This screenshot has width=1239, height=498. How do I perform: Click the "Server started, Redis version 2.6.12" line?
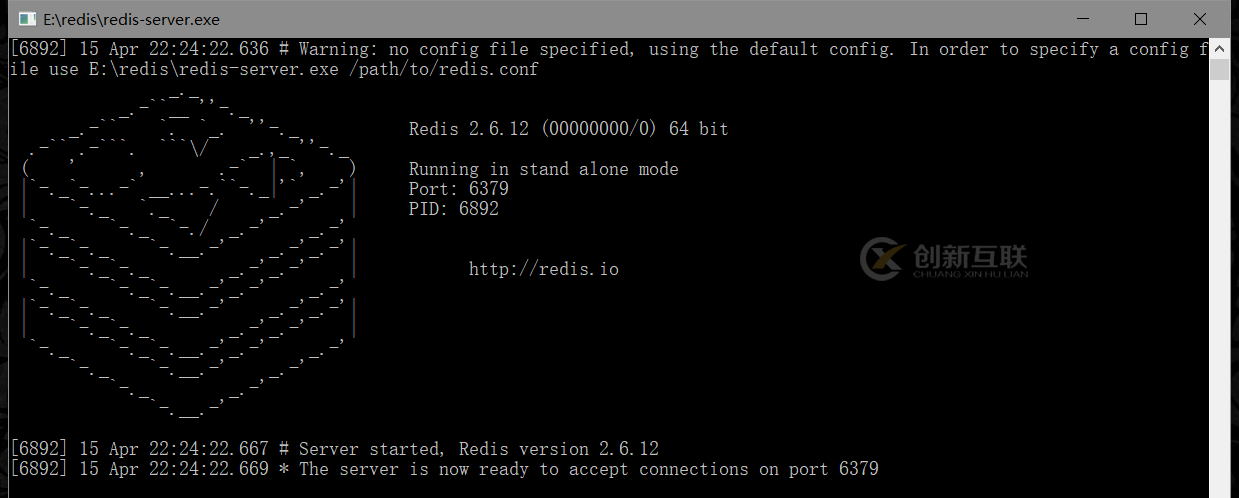[x=478, y=449]
